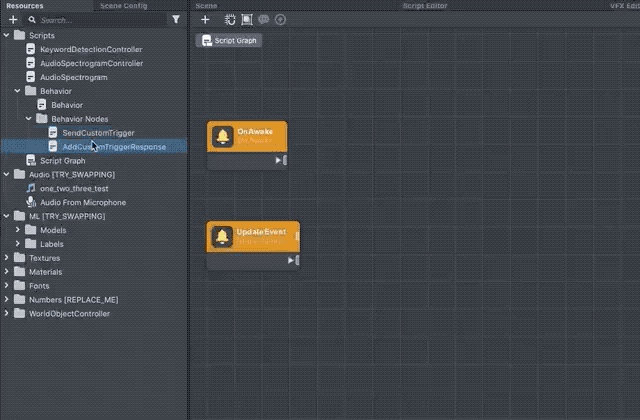Viewport: 640px width, 420px height.
Task: Click the OnAwake node output port arrow
Action: coord(280,160)
